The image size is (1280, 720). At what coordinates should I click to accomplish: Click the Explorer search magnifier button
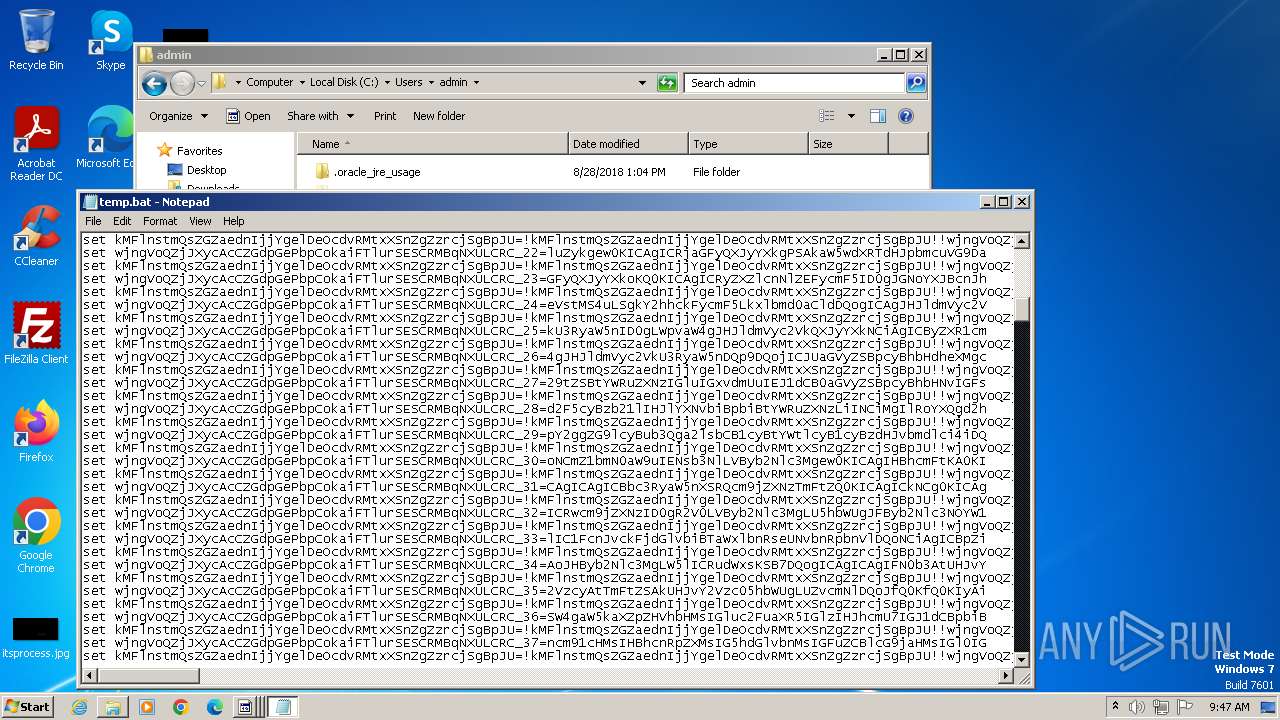tap(915, 83)
